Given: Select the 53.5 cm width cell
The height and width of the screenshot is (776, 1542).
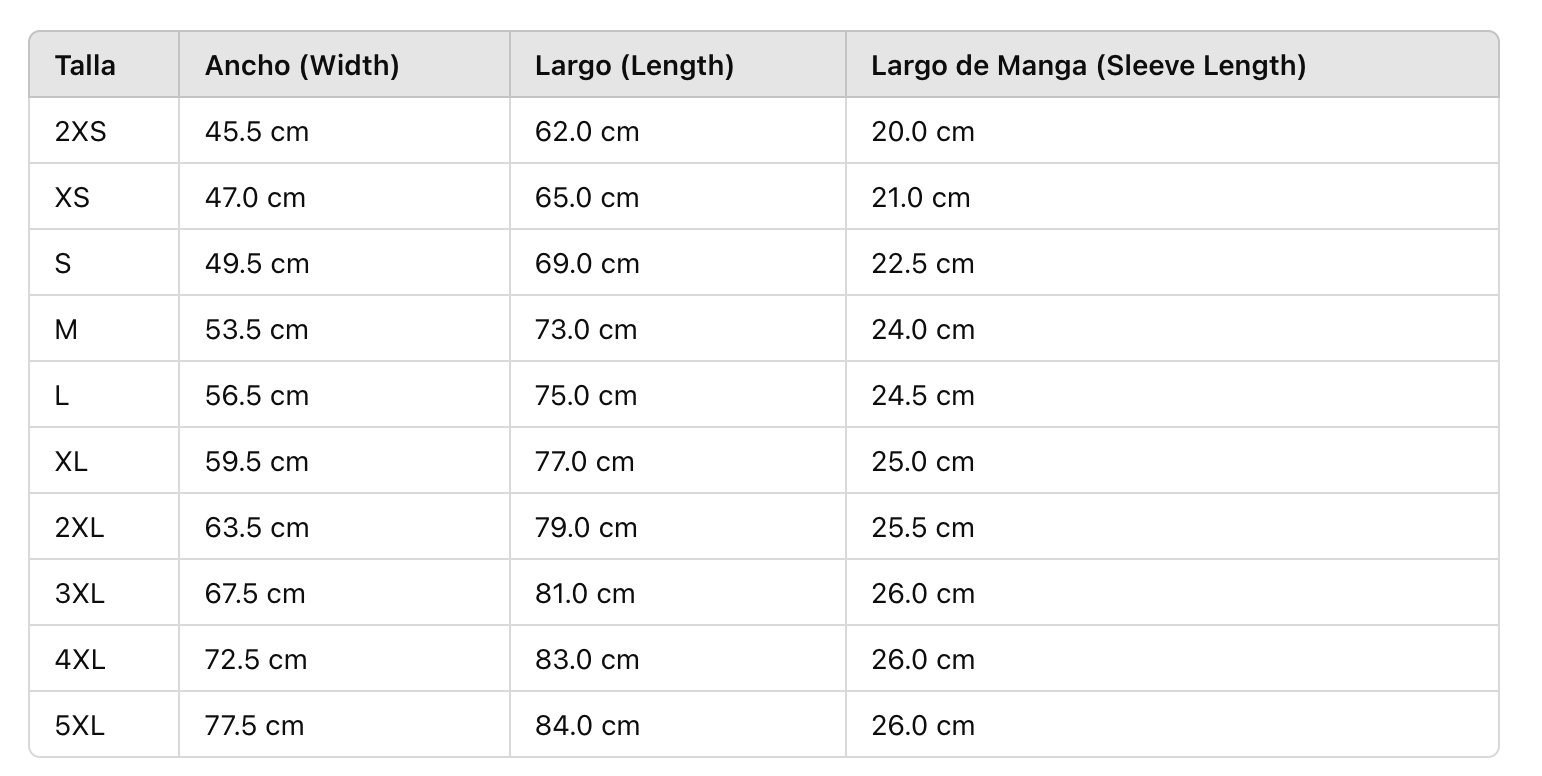Looking at the screenshot, I should [x=257, y=330].
